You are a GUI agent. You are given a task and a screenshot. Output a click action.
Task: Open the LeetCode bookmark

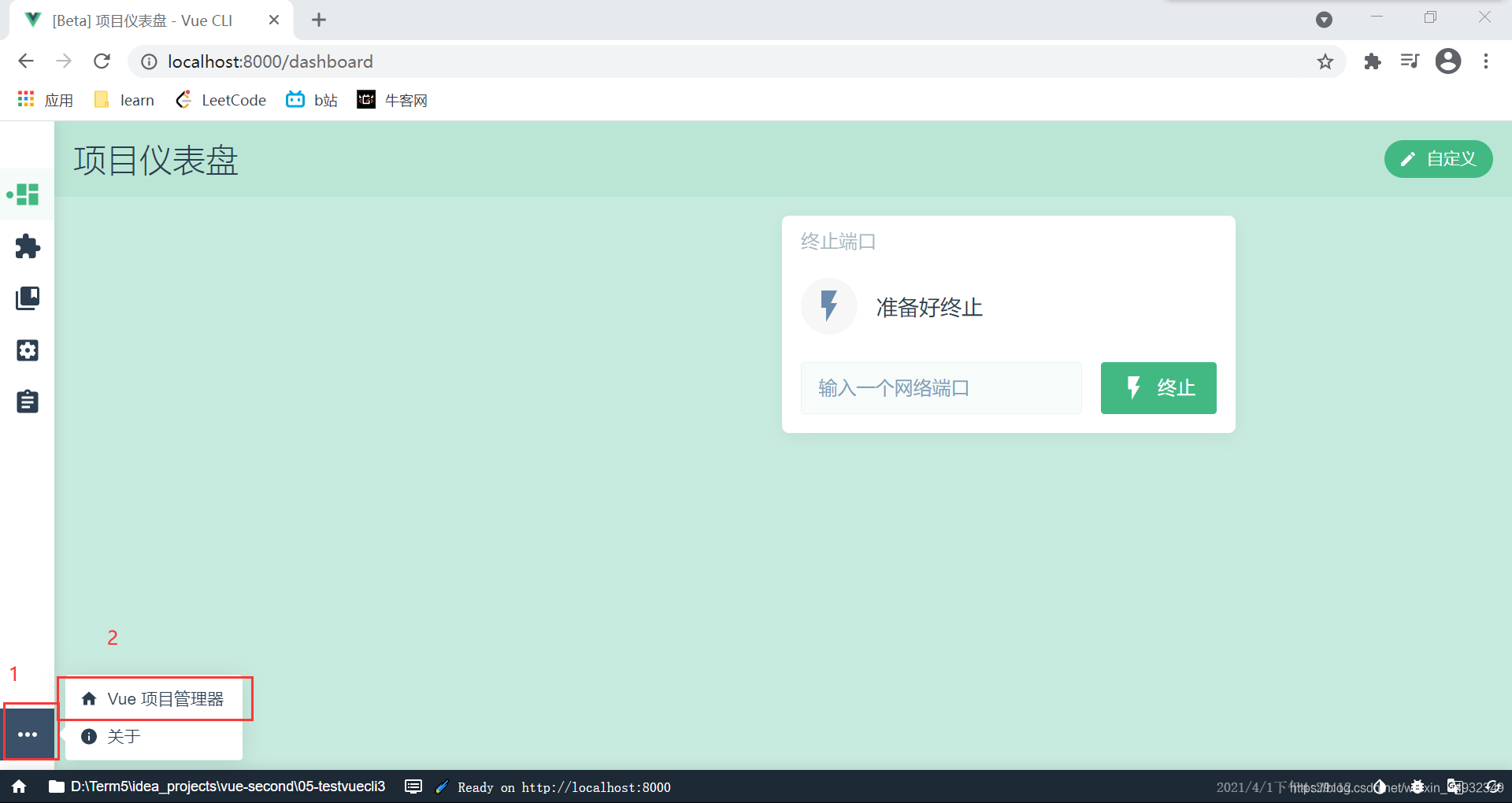[x=221, y=100]
